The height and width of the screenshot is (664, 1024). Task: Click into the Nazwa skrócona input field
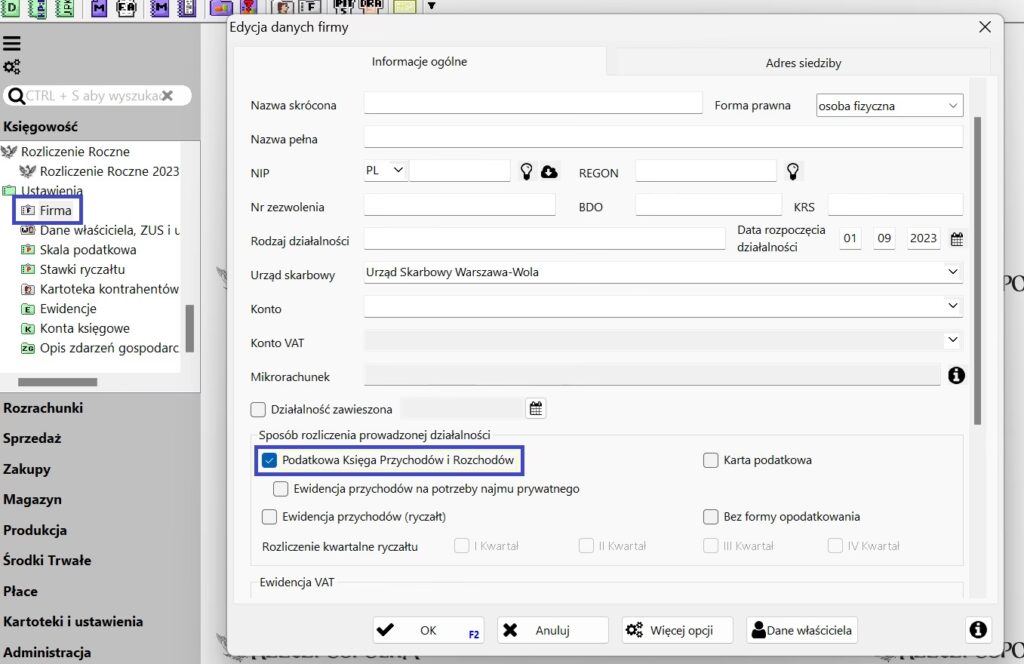pos(533,104)
